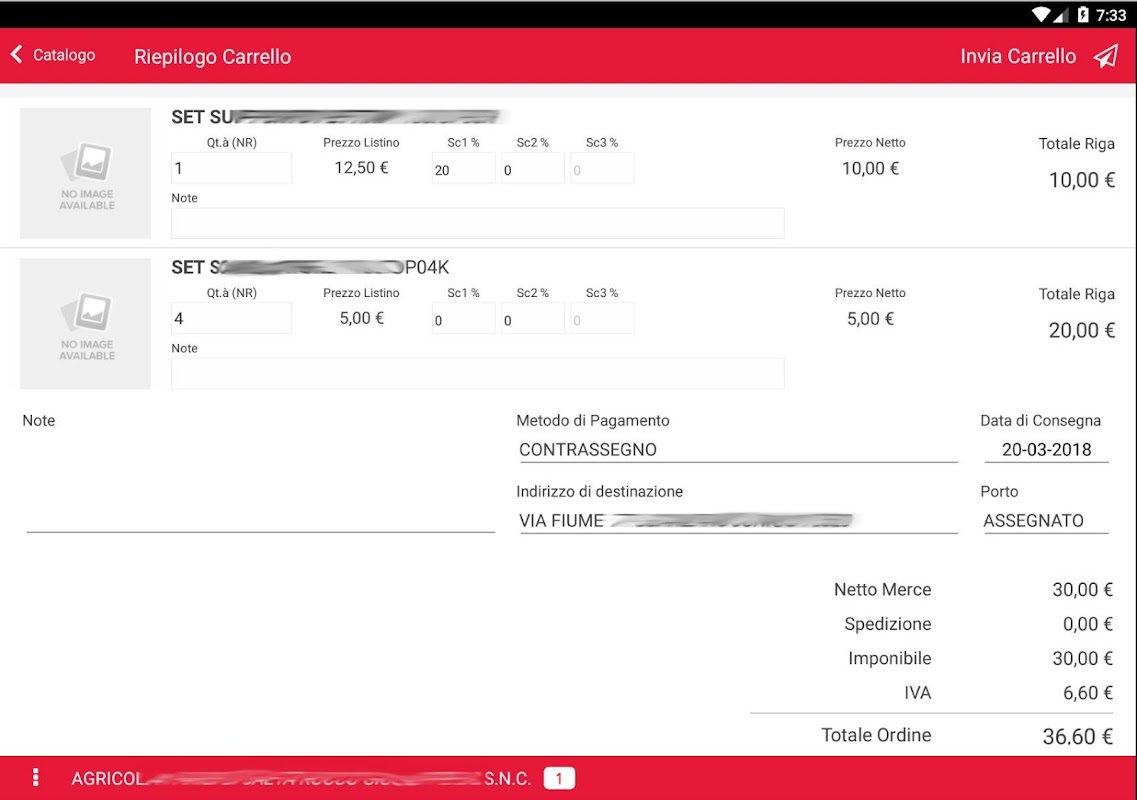Open payment method CONTRASSEGNO selector
1137x800 pixels.
[x=737, y=450]
